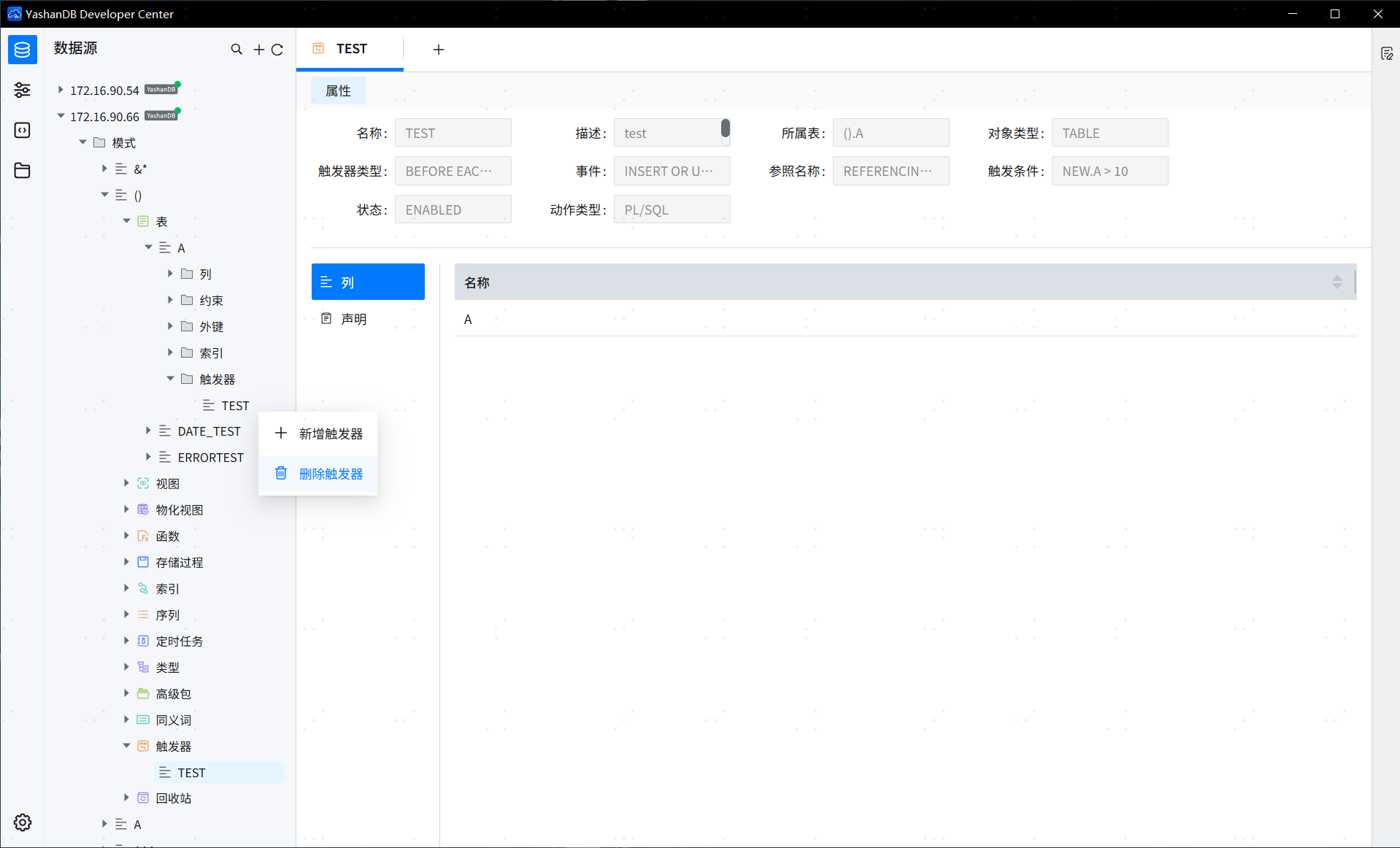Open the settings gear icon
Image resolution: width=1400 pixels, height=848 pixels.
[23, 822]
